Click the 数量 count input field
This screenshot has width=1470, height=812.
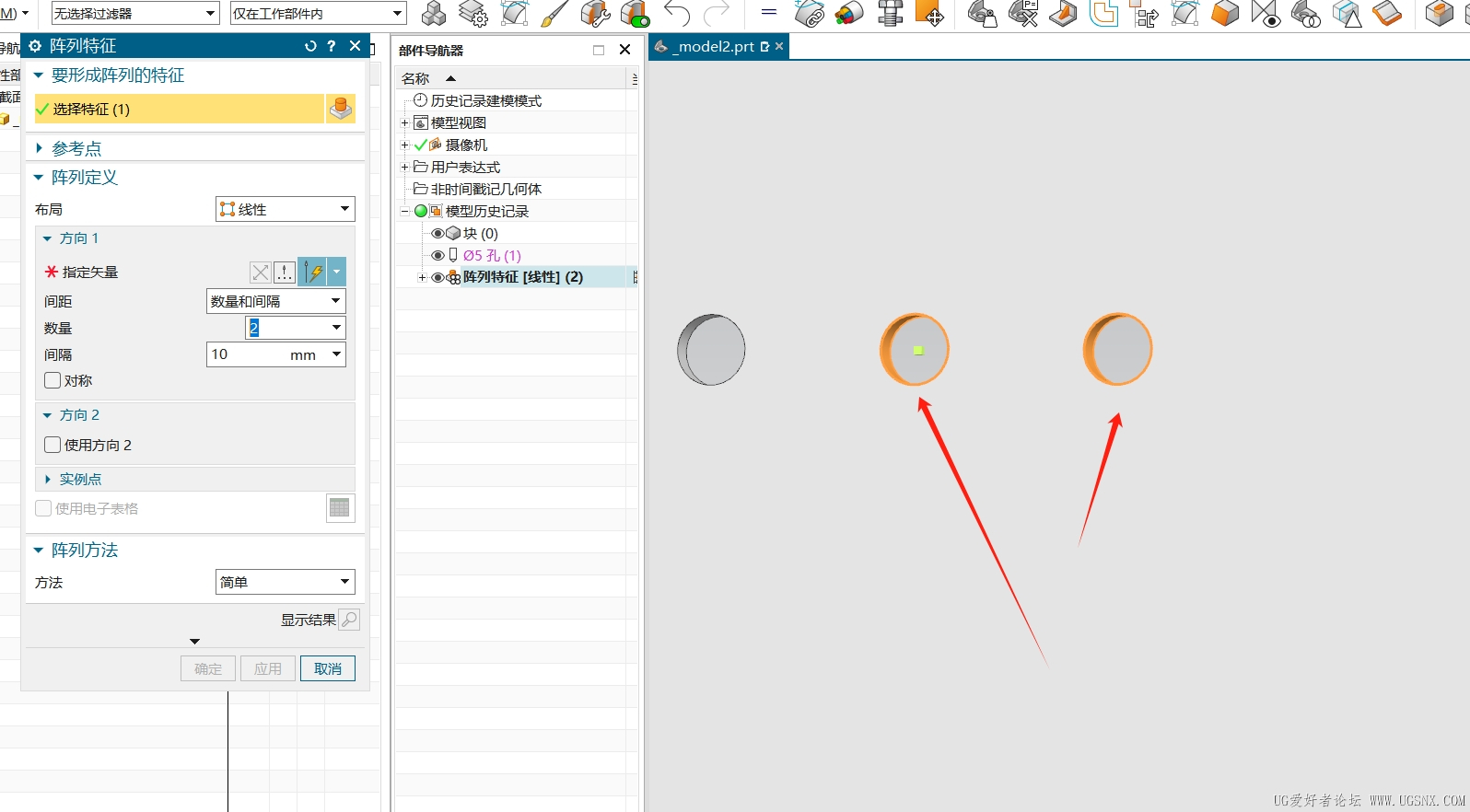296,328
